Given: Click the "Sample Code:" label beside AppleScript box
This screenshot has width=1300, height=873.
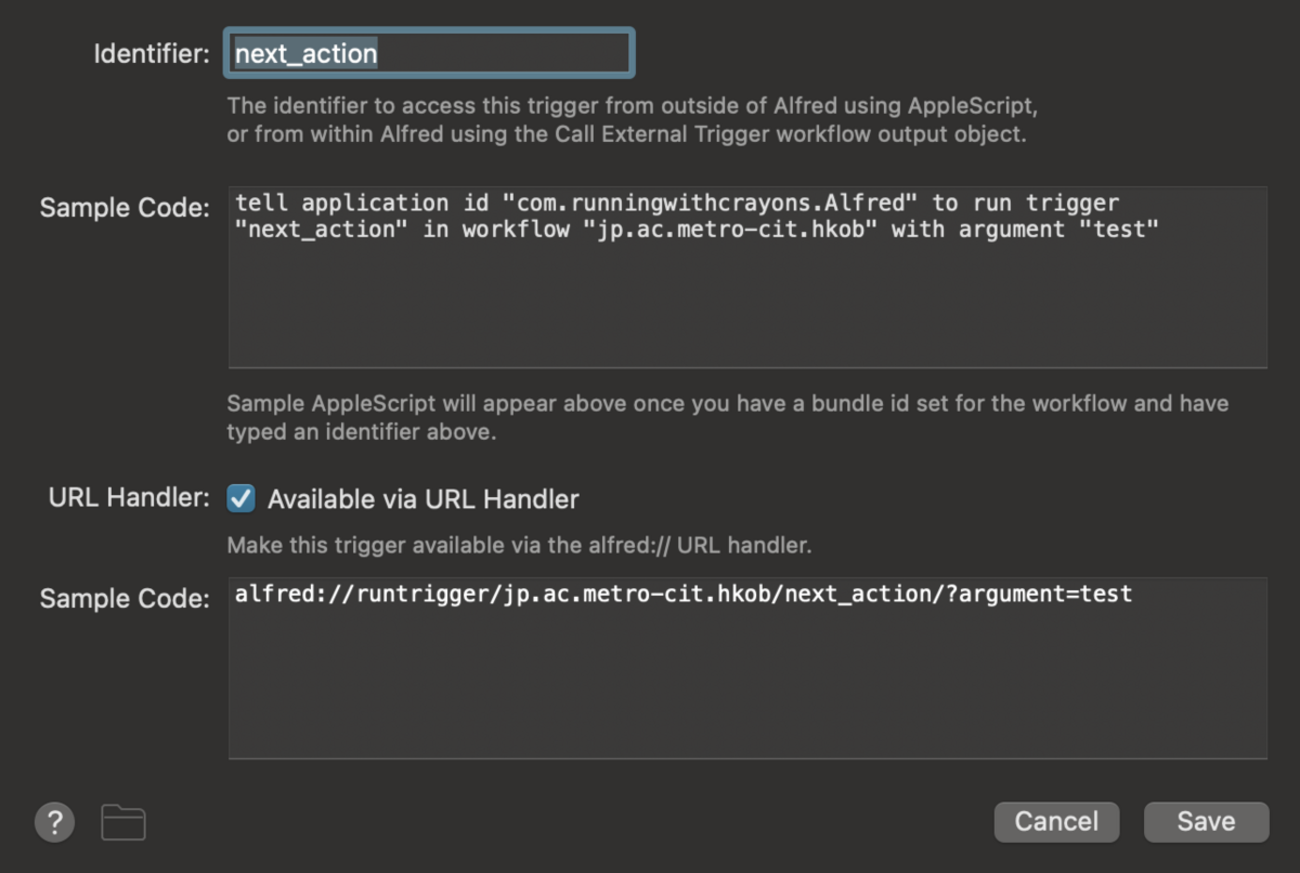Looking at the screenshot, I should click(x=125, y=208).
